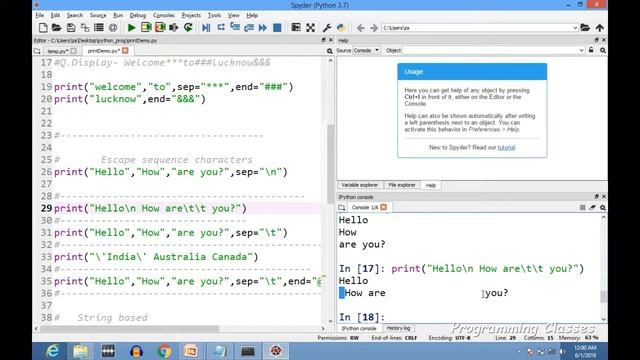Image resolution: width=640 pixels, height=360 pixels.
Task: Click Run cell and advance icon
Action: pyautogui.click(x=160, y=28)
